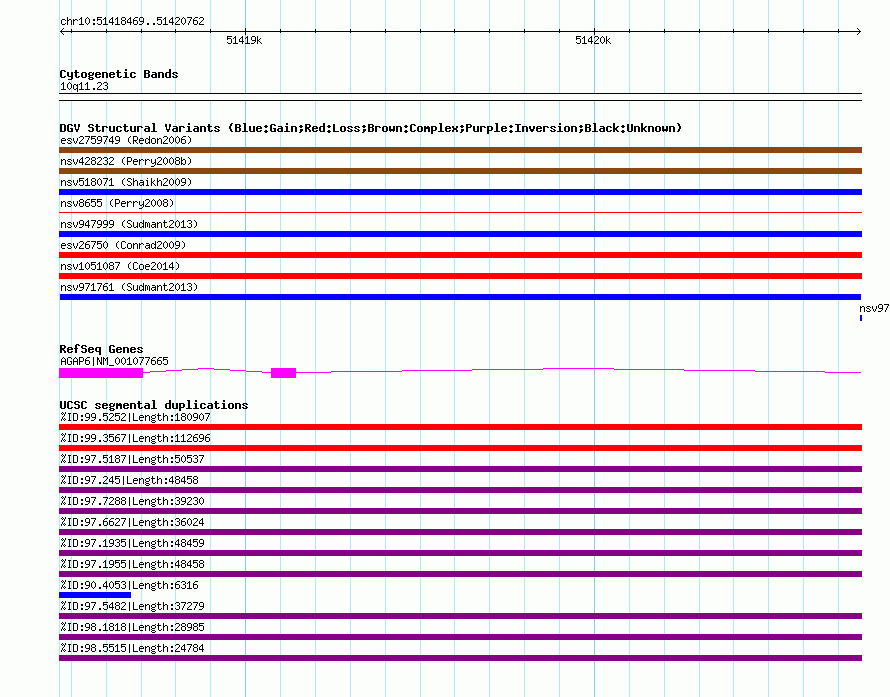Click the 10q11.23 band label
The height and width of the screenshot is (697, 890).
pyautogui.click(x=84, y=86)
